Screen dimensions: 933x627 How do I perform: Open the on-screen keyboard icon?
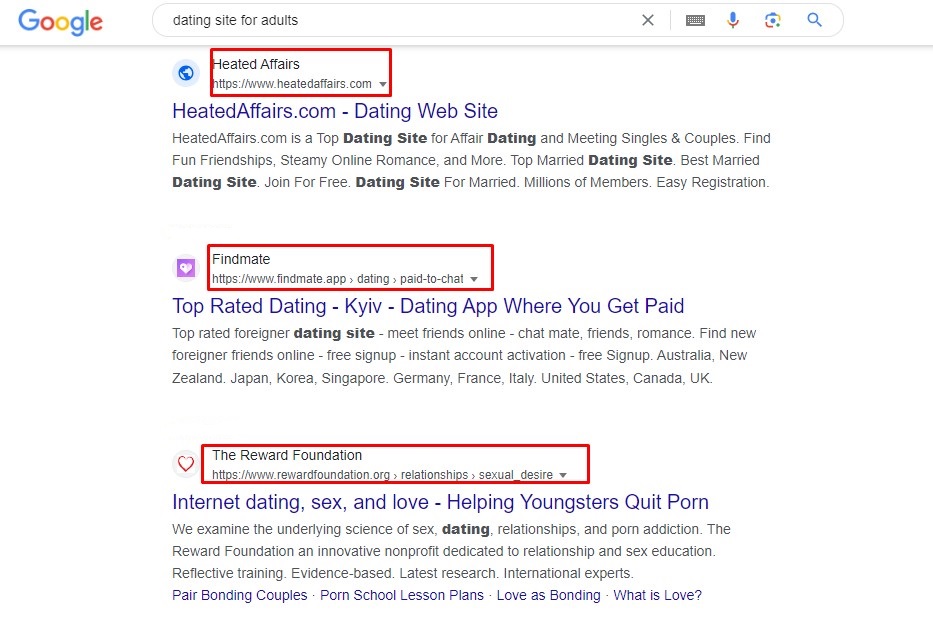695,21
